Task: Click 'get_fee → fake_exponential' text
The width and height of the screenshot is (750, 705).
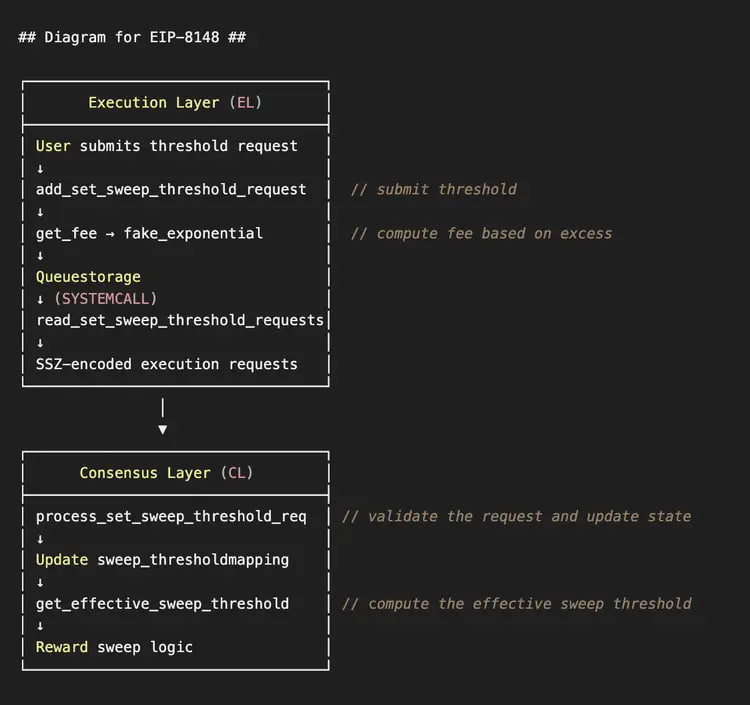Action: coord(149,233)
